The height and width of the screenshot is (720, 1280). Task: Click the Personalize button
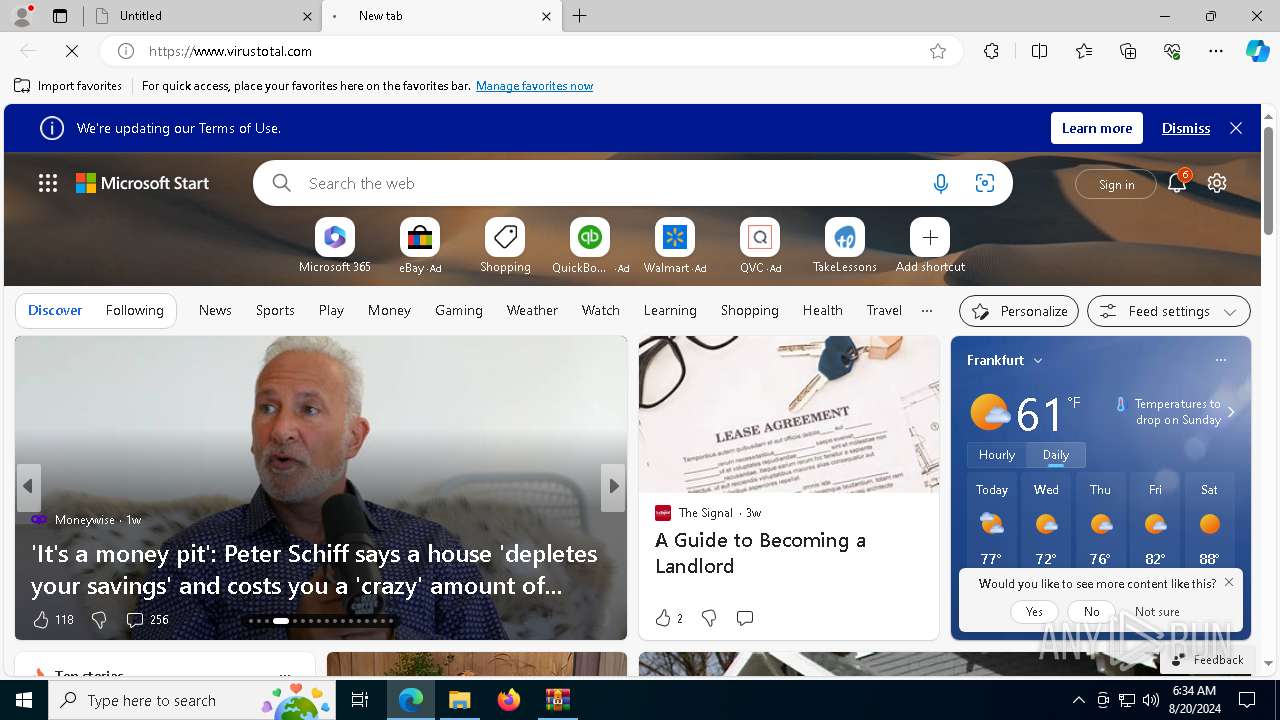coord(1019,311)
